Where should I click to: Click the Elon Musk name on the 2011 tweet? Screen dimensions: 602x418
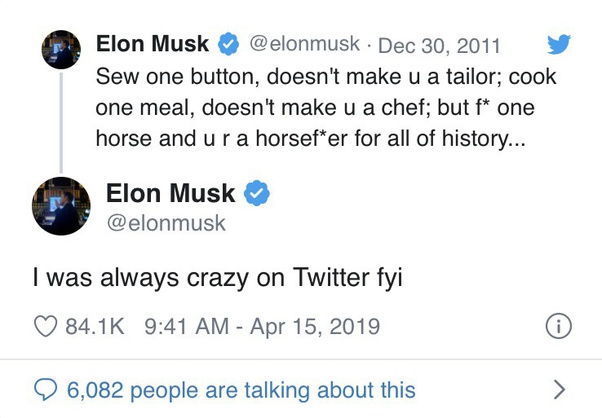coord(152,43)
